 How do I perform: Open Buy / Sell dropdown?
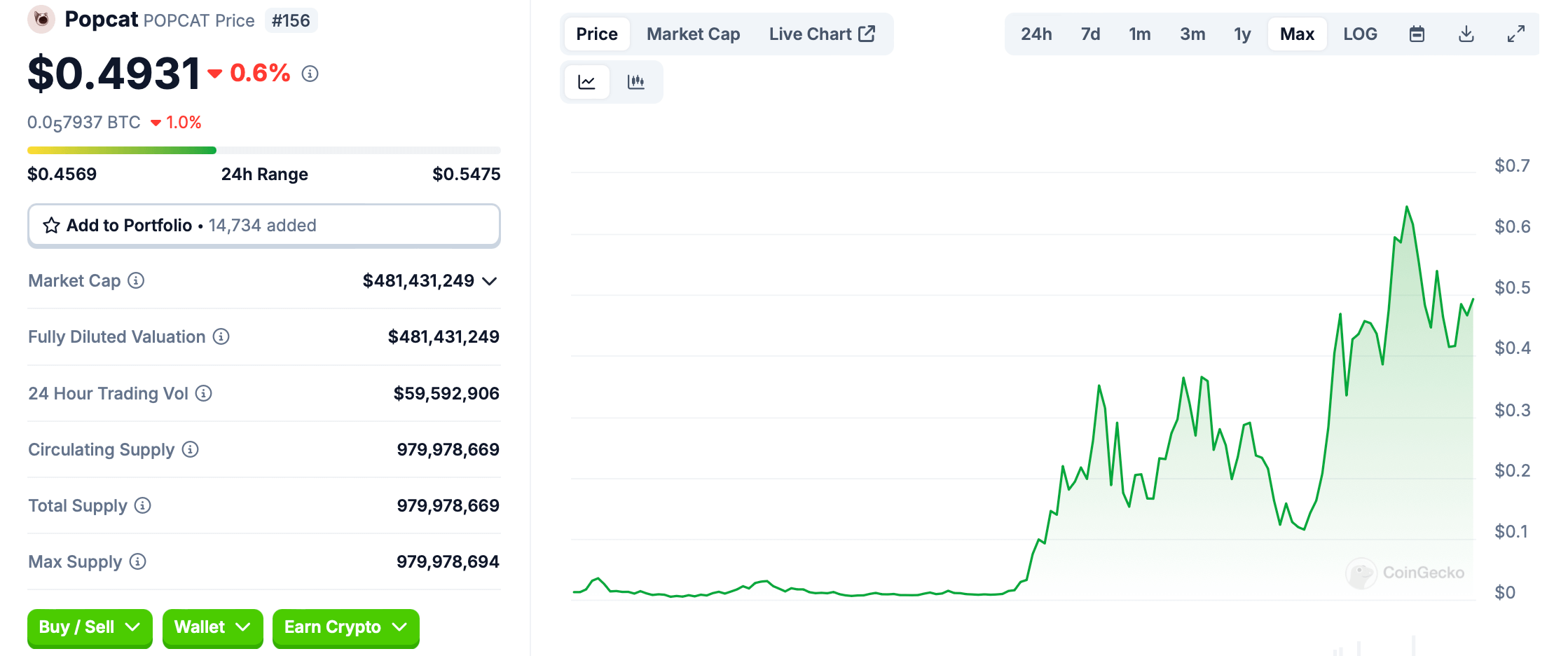pos(90,627)
